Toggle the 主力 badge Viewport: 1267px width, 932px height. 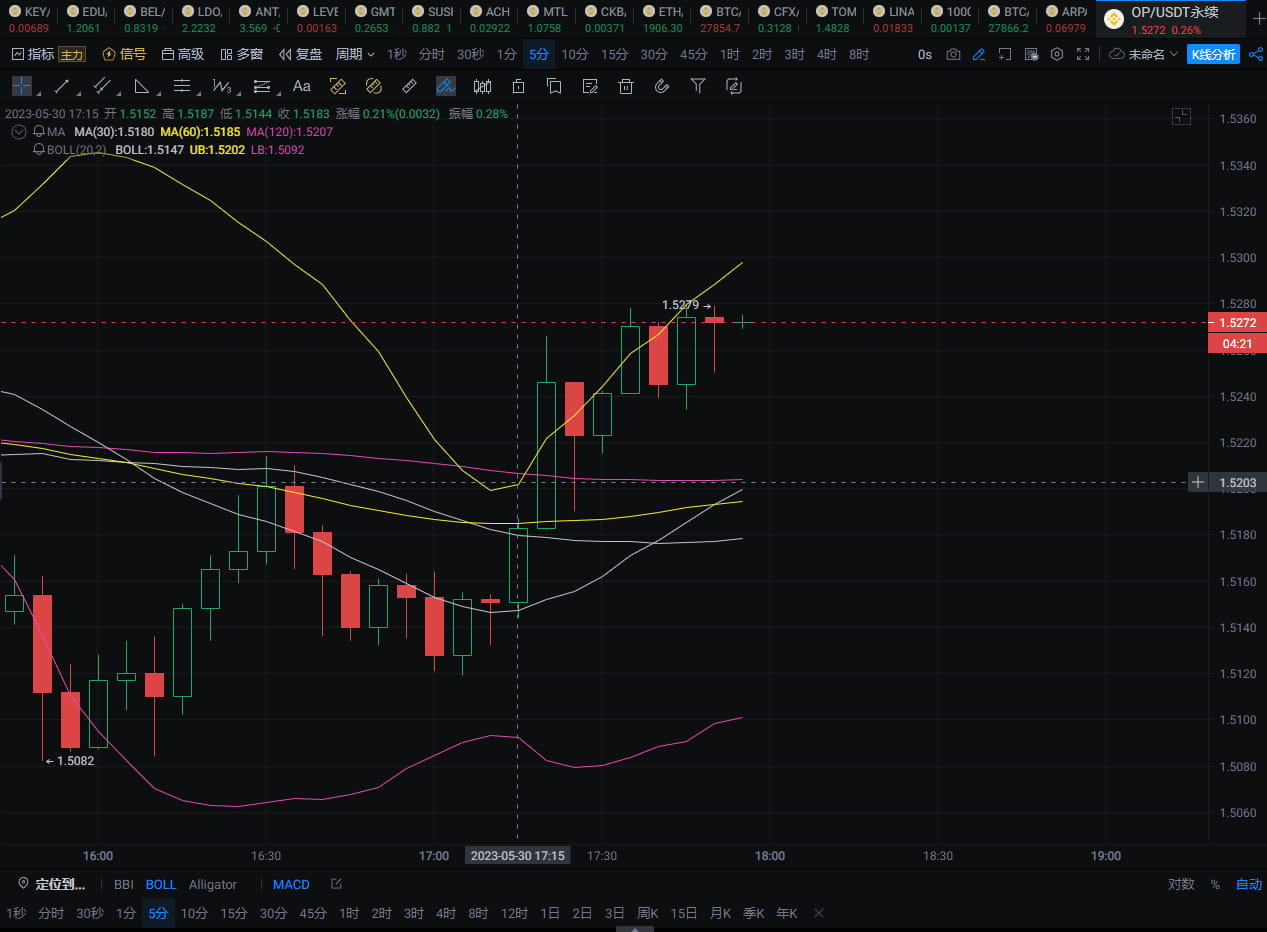pos(72,54)
